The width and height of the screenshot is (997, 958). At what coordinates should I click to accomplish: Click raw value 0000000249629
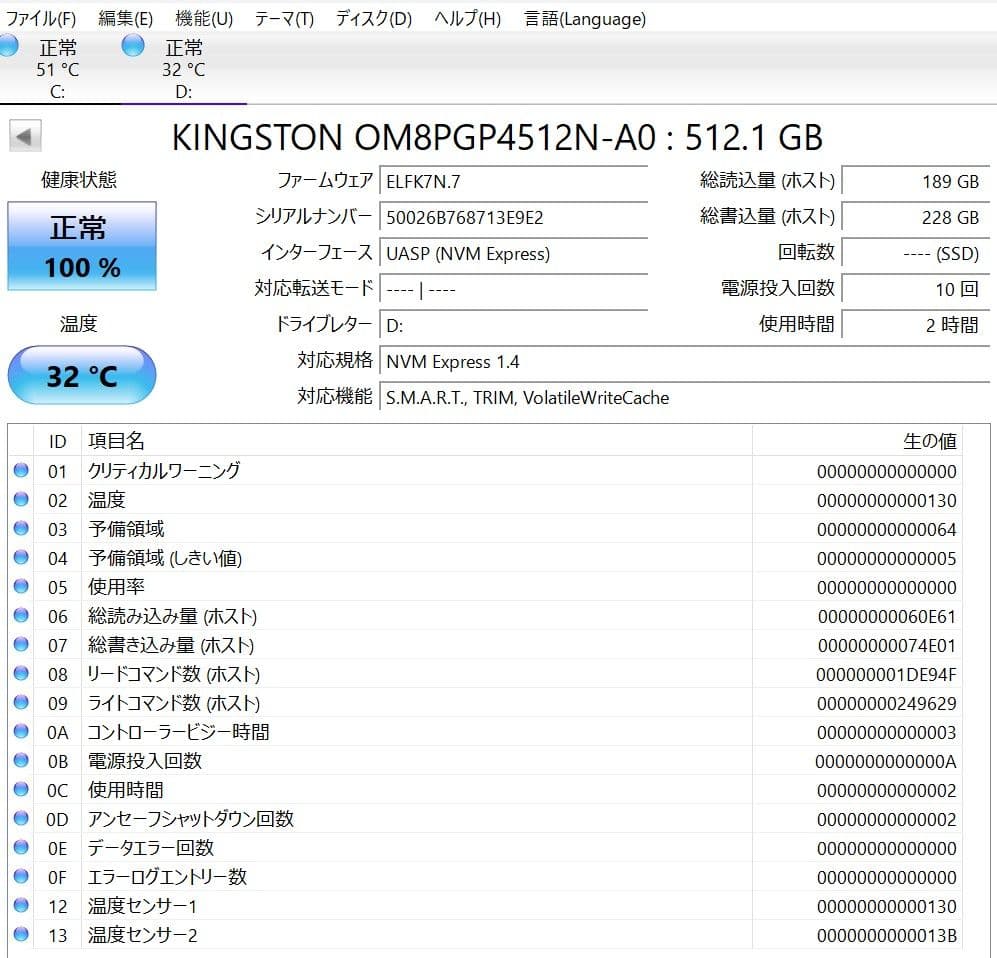[x=886, y=703]
